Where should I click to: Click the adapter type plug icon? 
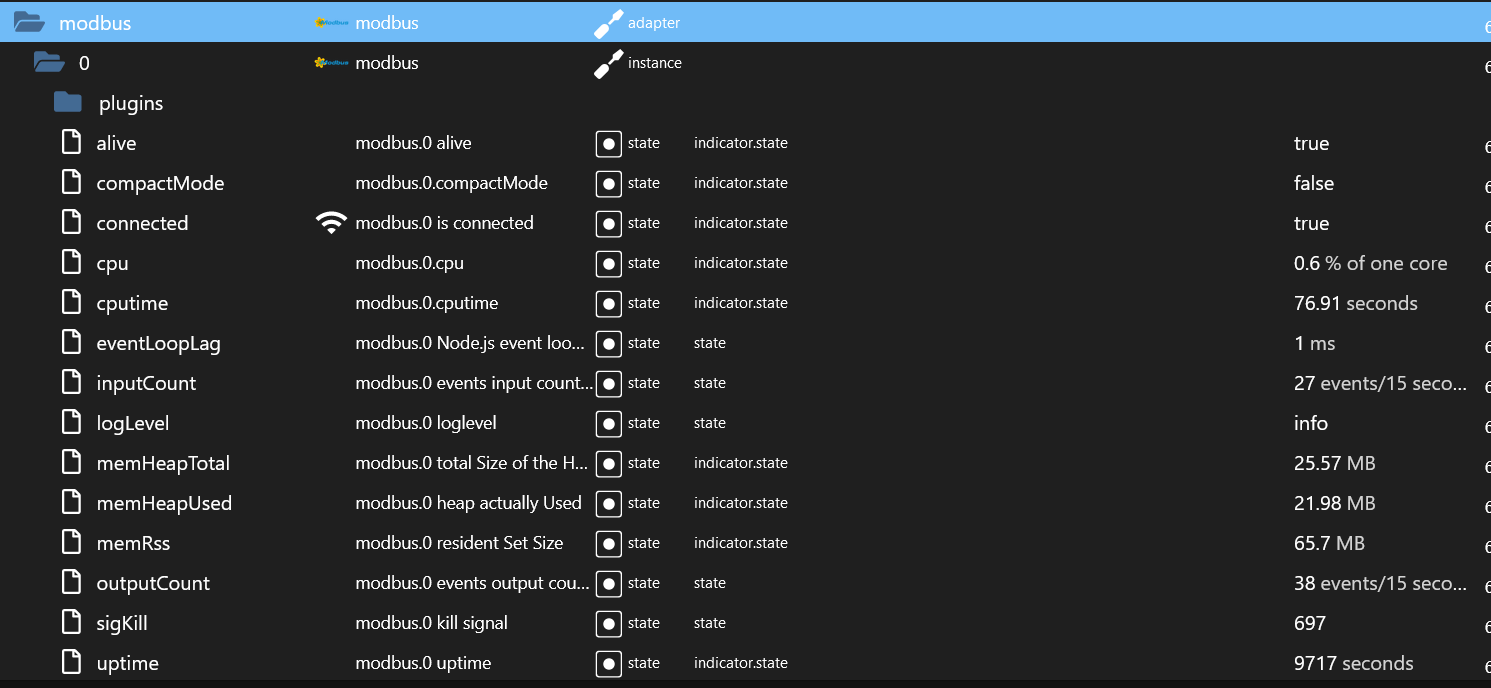608,23
